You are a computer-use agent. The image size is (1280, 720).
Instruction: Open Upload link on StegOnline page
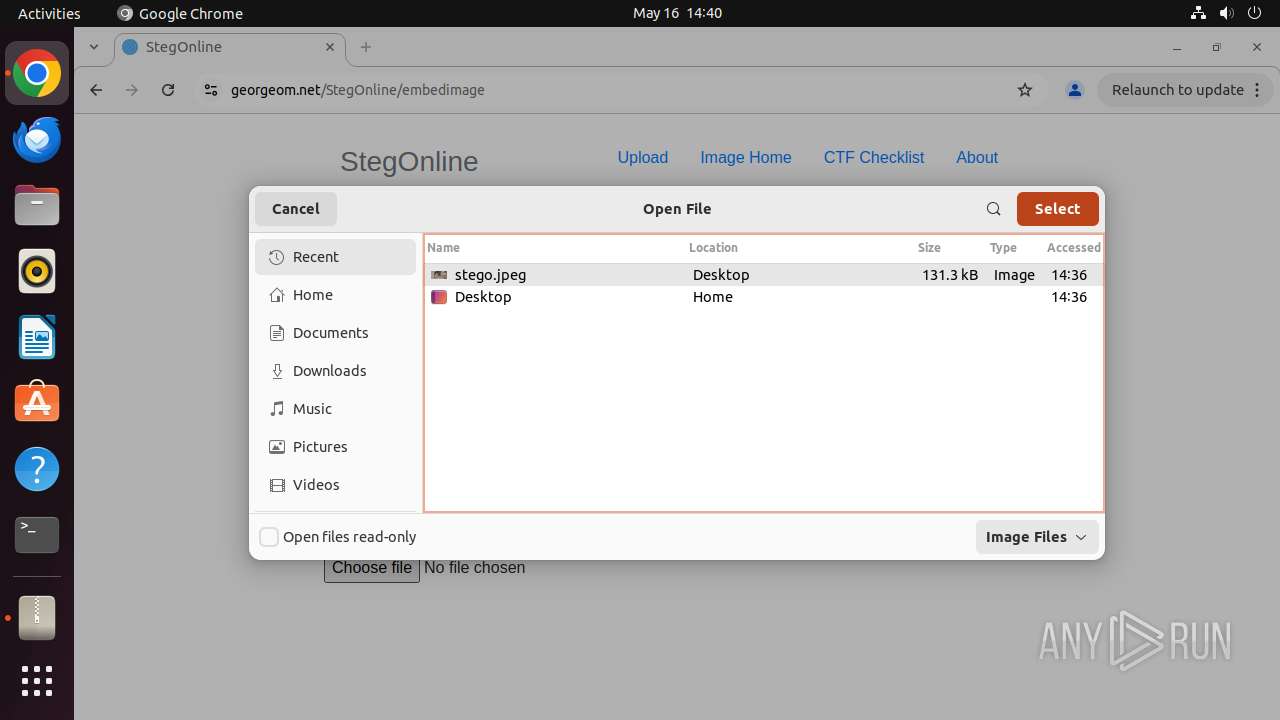point(643,158)
